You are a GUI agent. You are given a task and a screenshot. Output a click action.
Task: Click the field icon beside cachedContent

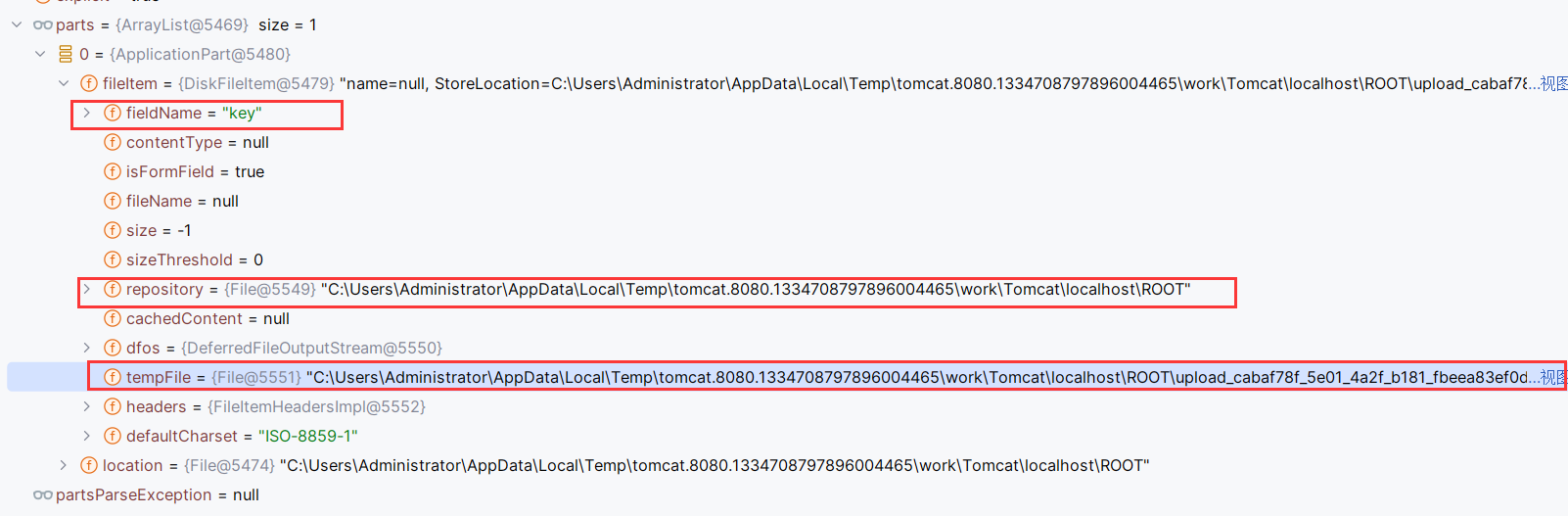tap(113, 318)
